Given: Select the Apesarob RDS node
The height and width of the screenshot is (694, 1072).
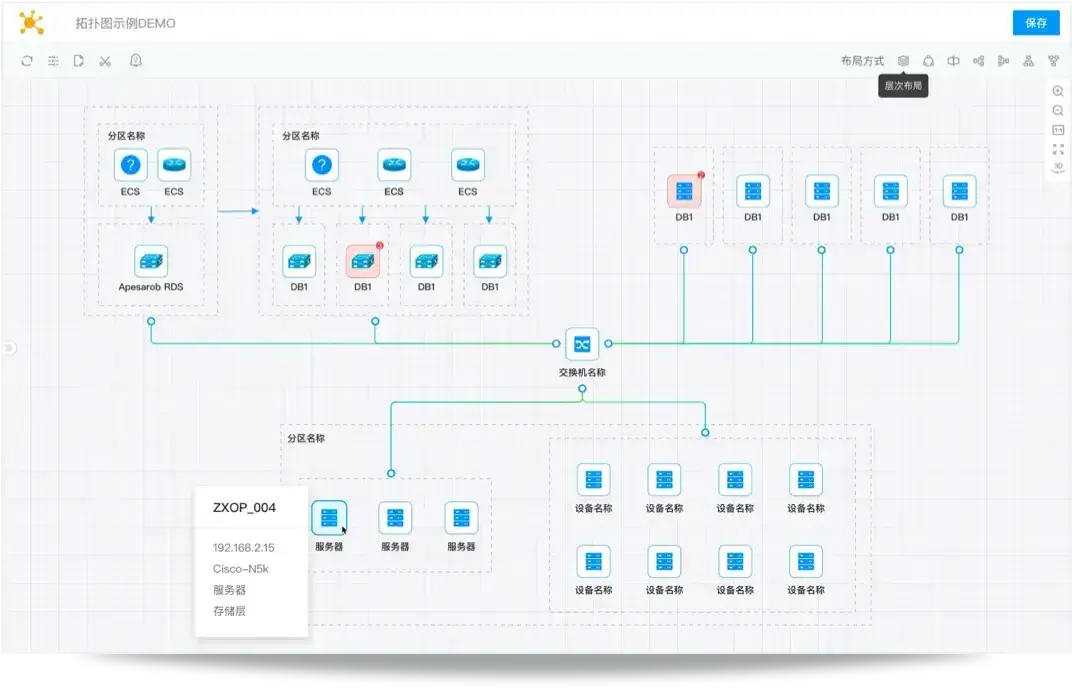Looking at the screenshot, I should point(151,261).
